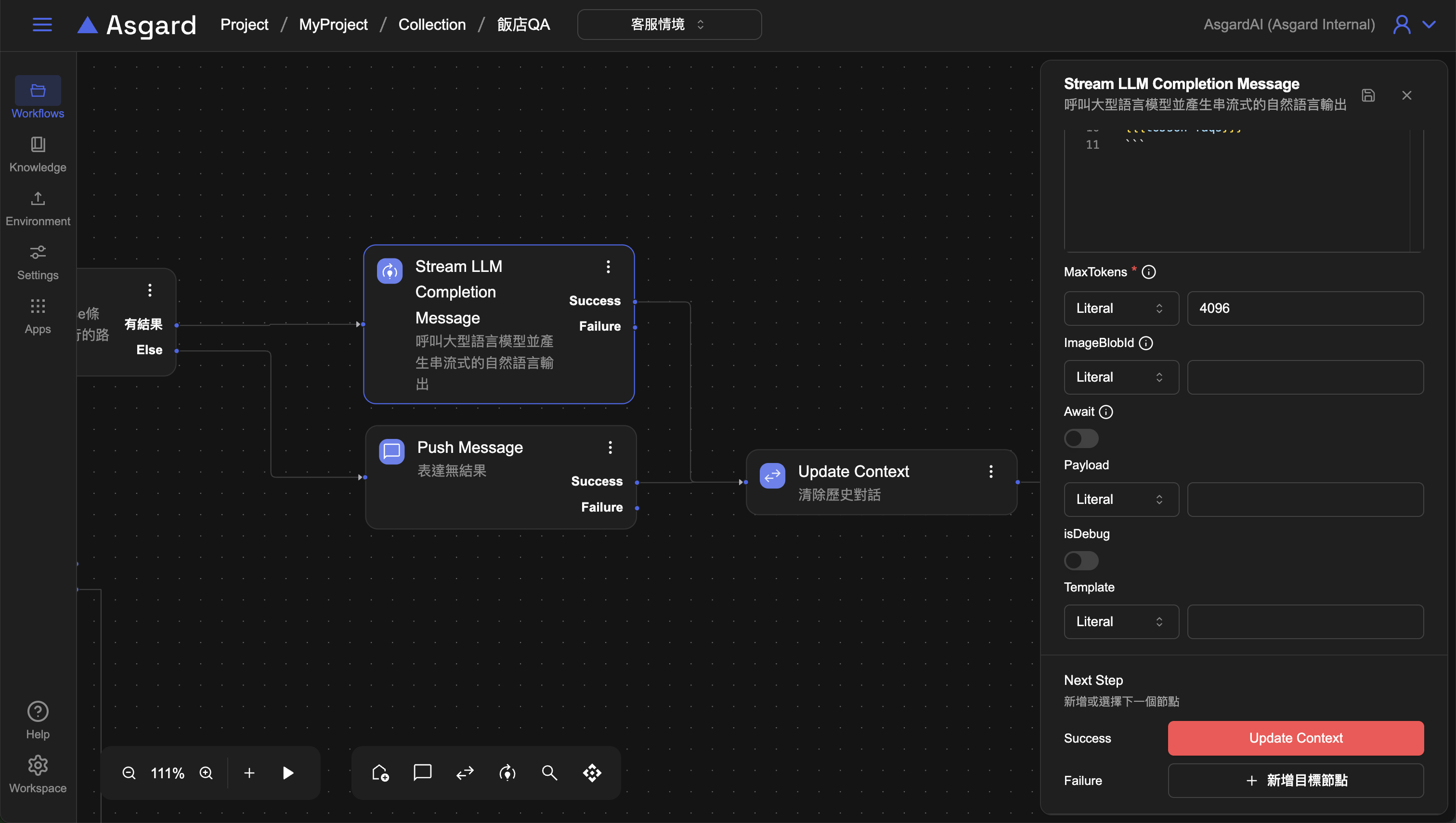Click the zoom in magnifier icon
Viewport: 1456px width, 823px height.
tap(207, 772)
